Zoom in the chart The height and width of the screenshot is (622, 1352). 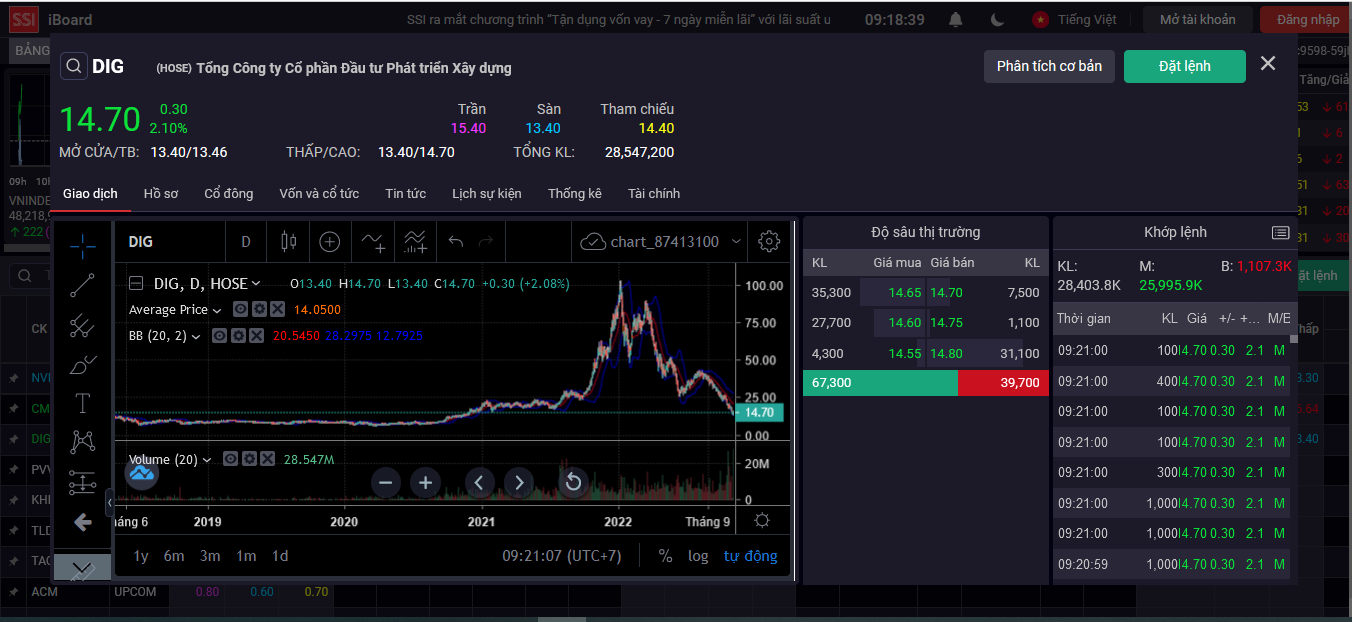(x=425, y=483)
